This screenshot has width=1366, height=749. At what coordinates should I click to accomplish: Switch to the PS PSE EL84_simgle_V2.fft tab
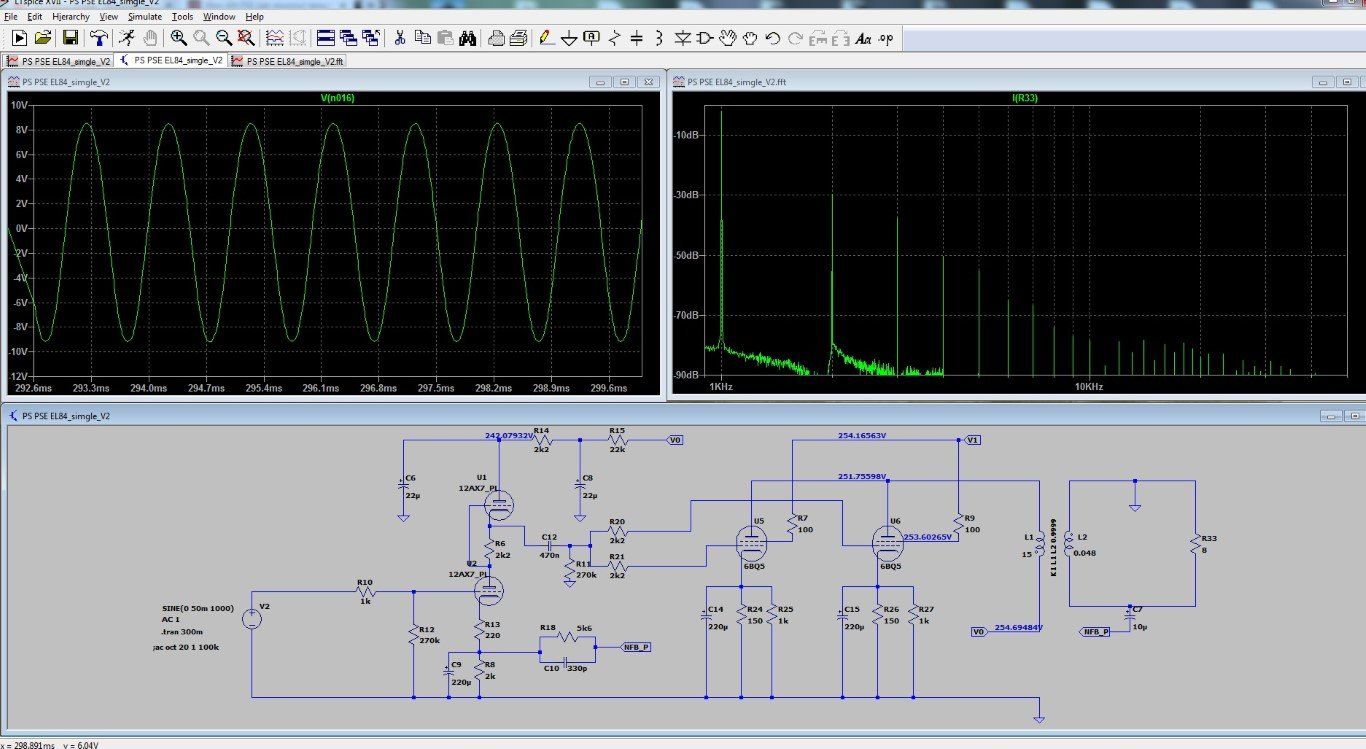pos(288,61)
